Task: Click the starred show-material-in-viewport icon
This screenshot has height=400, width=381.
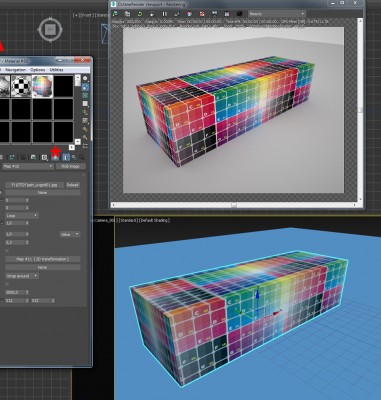Action: pos(55,157)
